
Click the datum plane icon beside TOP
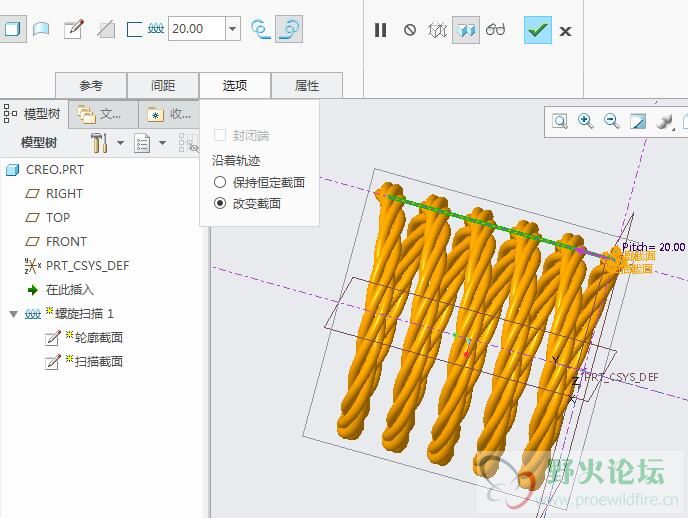click(x=33, y=218)
